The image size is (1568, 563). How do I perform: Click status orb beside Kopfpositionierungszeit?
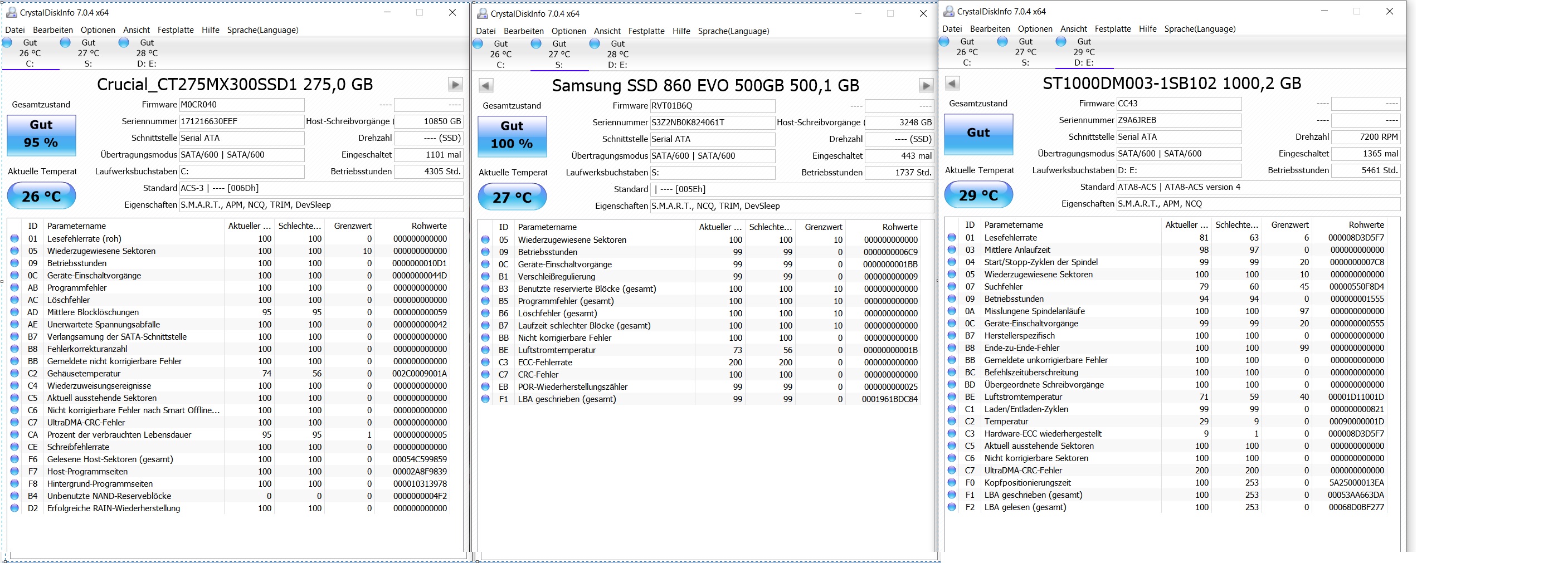[x=951, y=483]
